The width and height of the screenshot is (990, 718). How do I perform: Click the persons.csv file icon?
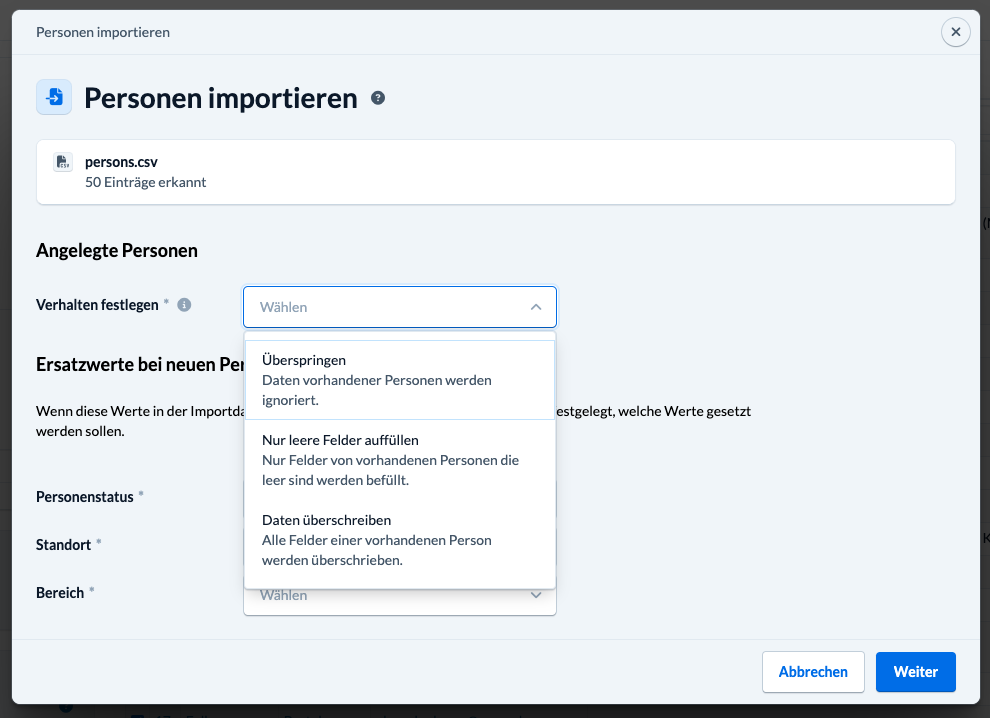(63, 162)
